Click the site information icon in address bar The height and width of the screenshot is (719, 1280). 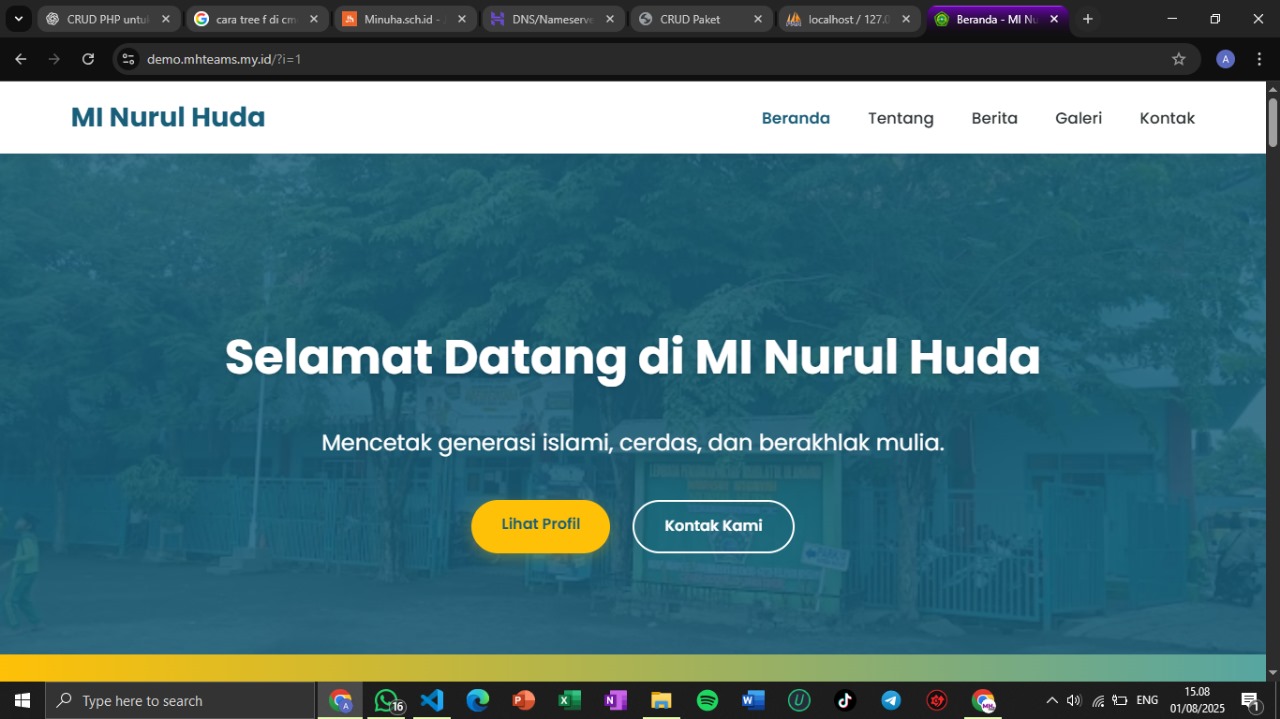coord(128,58)
